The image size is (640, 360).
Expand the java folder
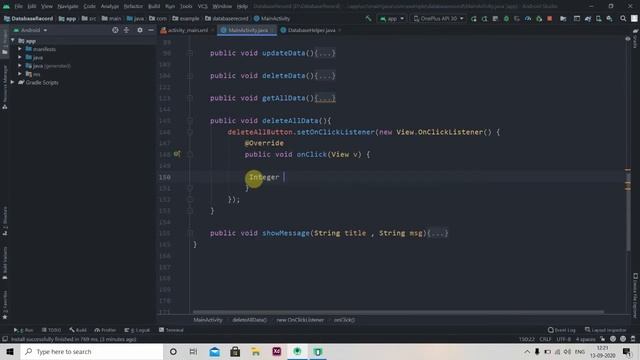pos(20,58)
